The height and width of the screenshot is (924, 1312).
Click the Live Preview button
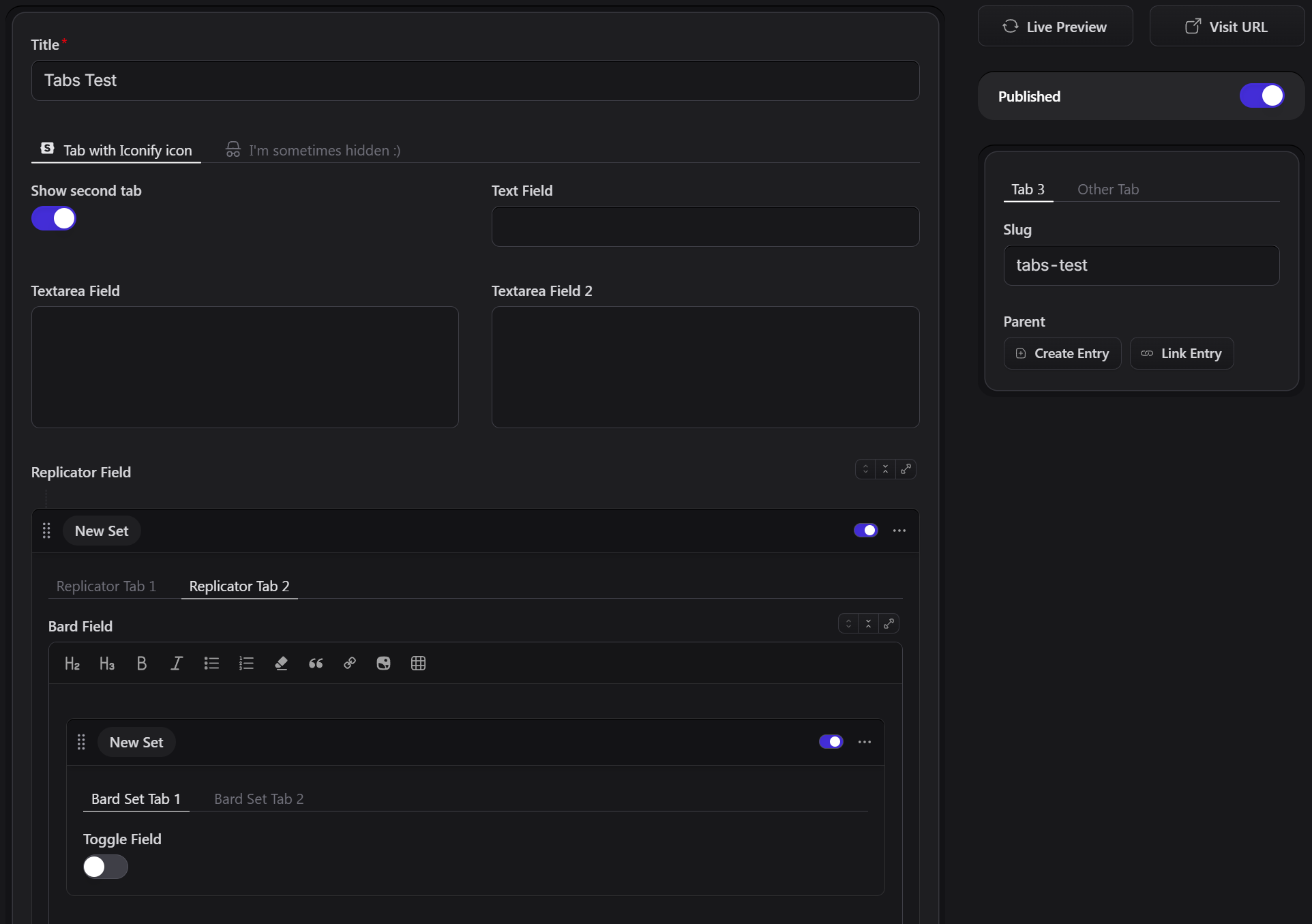pyautogui.click(x=1055, y=27)
